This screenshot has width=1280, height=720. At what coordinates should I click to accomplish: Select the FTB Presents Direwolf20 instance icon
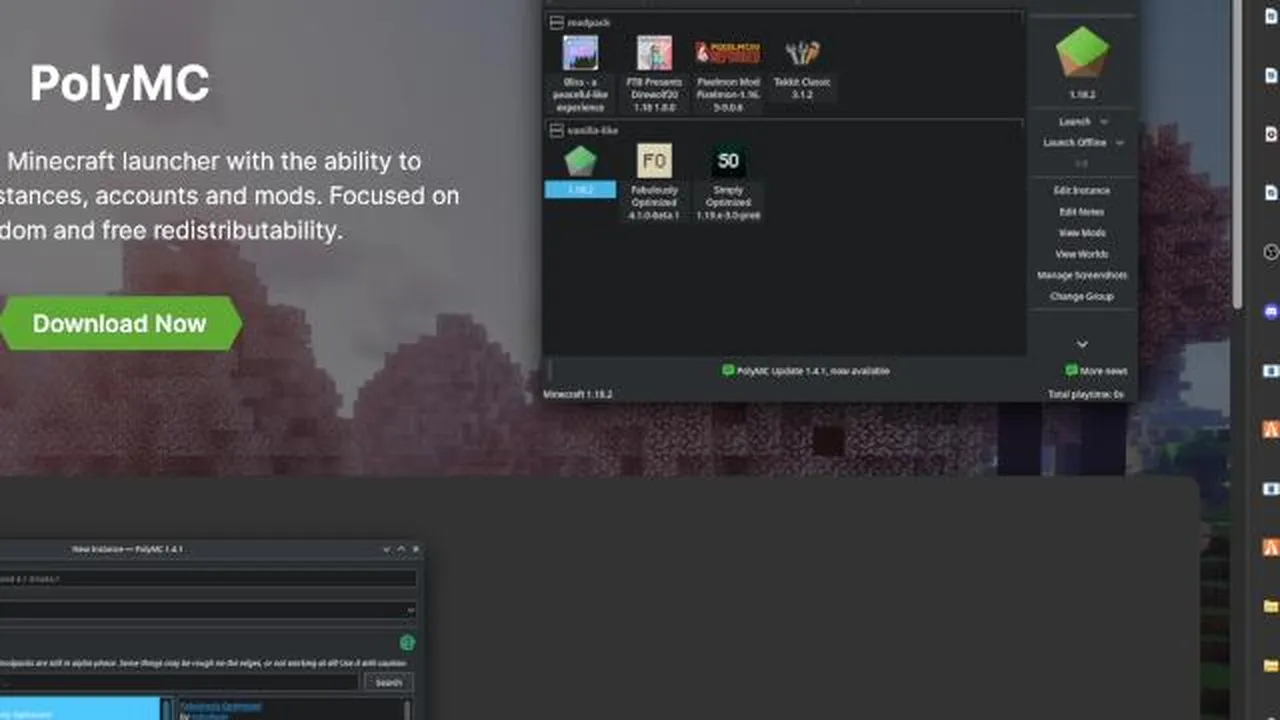655,53
